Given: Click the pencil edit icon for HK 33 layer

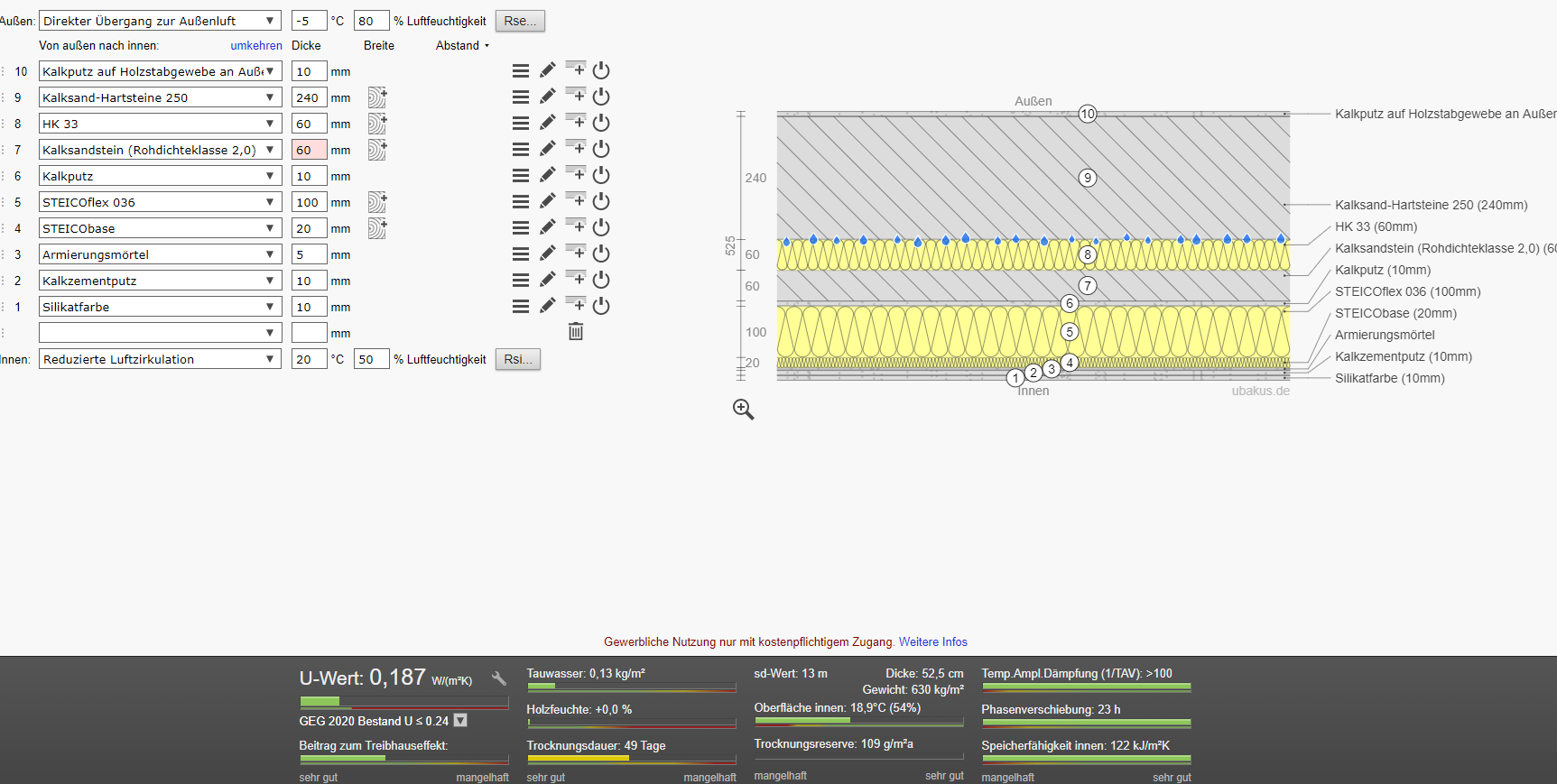Looking at the screenshot, I should (548, 123).
